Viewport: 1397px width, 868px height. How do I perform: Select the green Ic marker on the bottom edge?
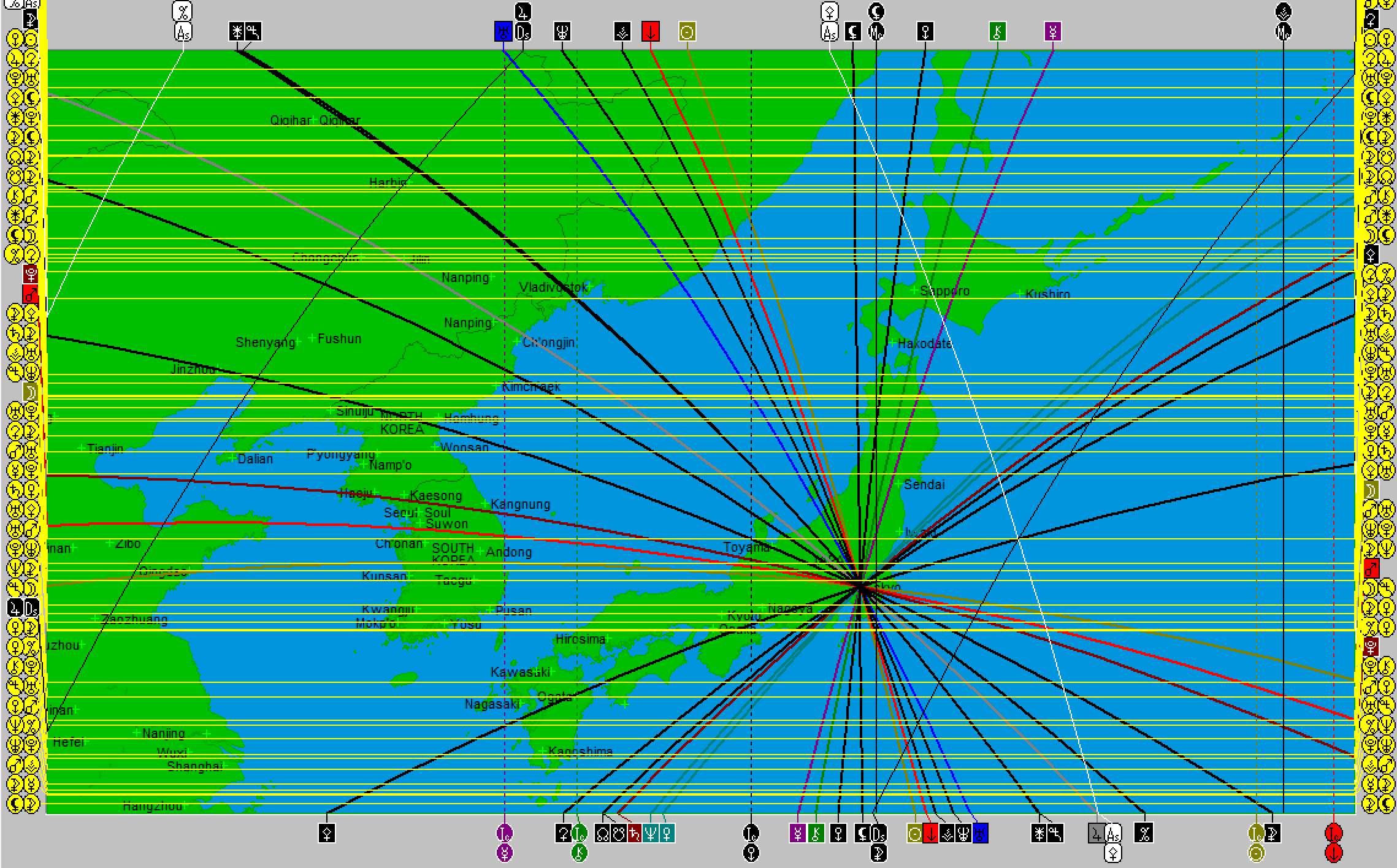pyautogui.click(x=579, y=833)
